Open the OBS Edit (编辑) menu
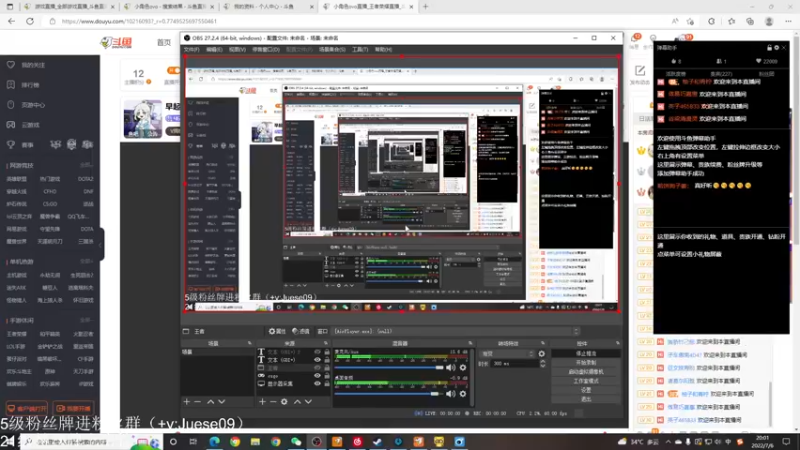 (214, 49)
